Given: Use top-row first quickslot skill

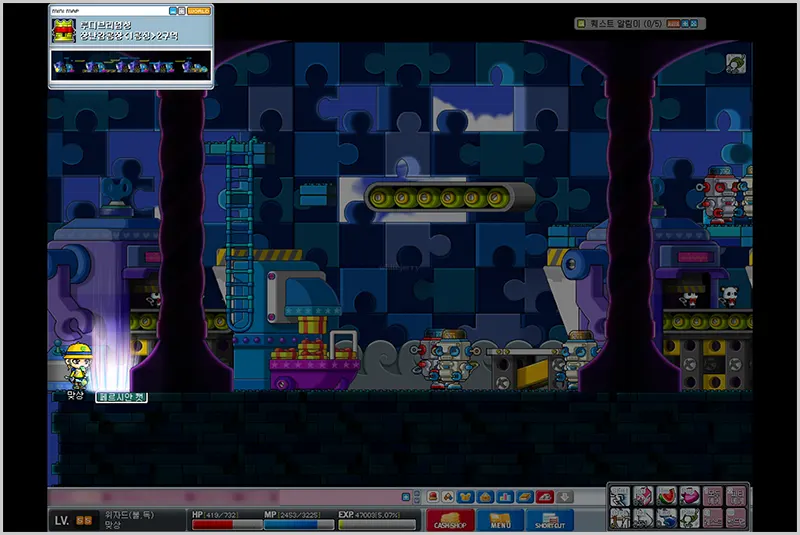Looking at the screenshot, I should click(x=620, y=496).
